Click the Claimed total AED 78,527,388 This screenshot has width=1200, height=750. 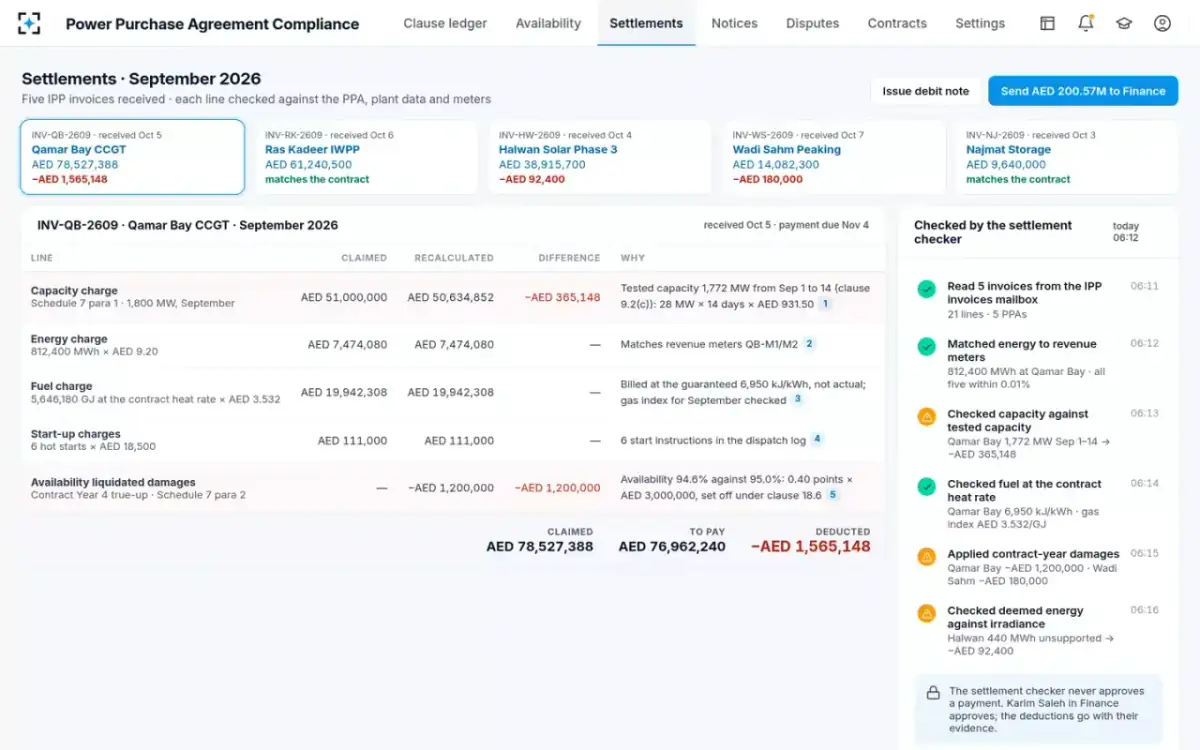pos(540,547)
